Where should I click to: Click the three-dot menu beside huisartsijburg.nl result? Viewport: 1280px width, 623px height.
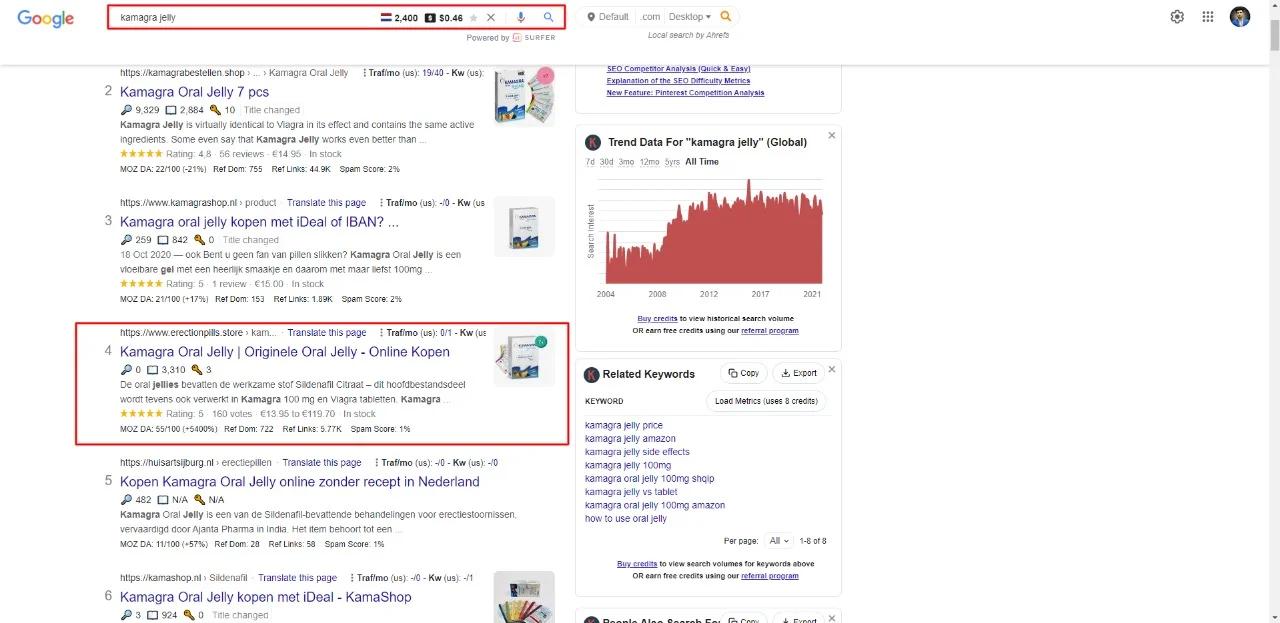pyautogui.click(x=376, y=463)
